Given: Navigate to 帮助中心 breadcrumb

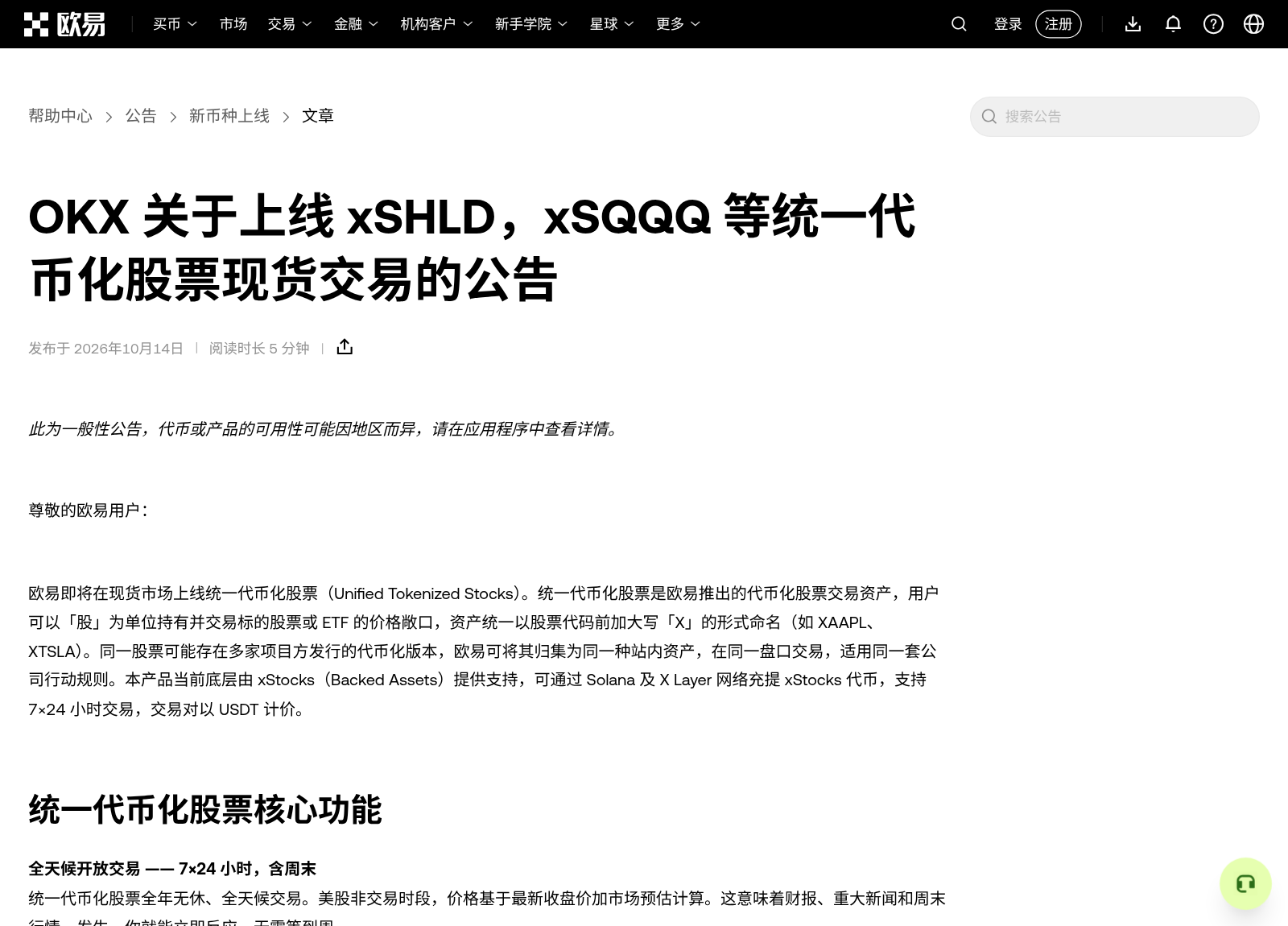Looking at the screenshot, I should 60,116.
